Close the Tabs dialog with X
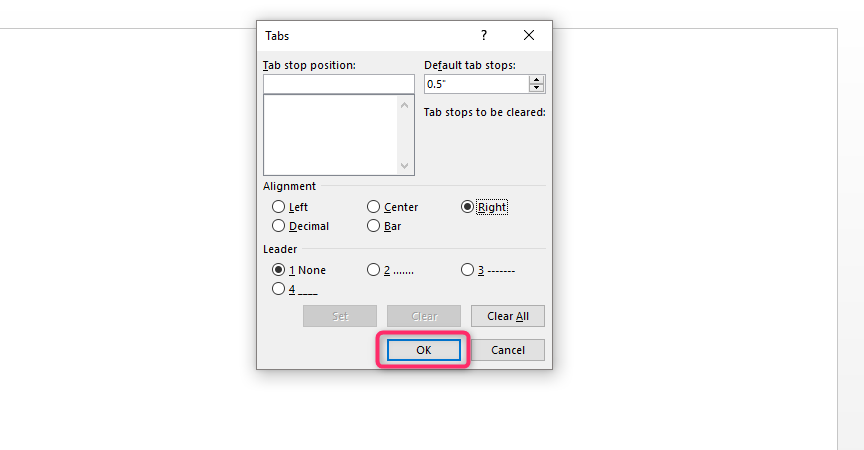864x450 pixels. click(529, 35)
